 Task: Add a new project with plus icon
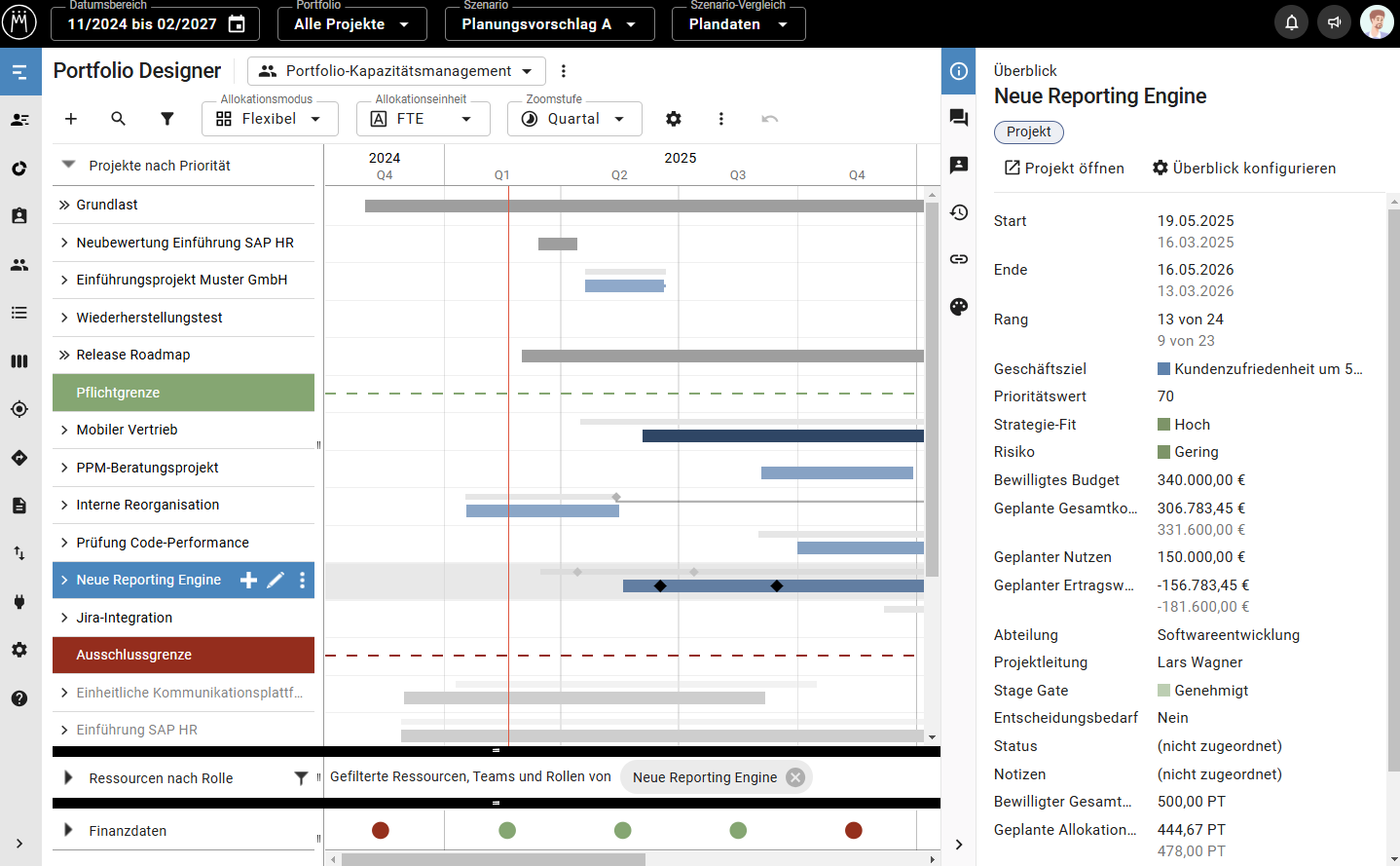point(71,119)
